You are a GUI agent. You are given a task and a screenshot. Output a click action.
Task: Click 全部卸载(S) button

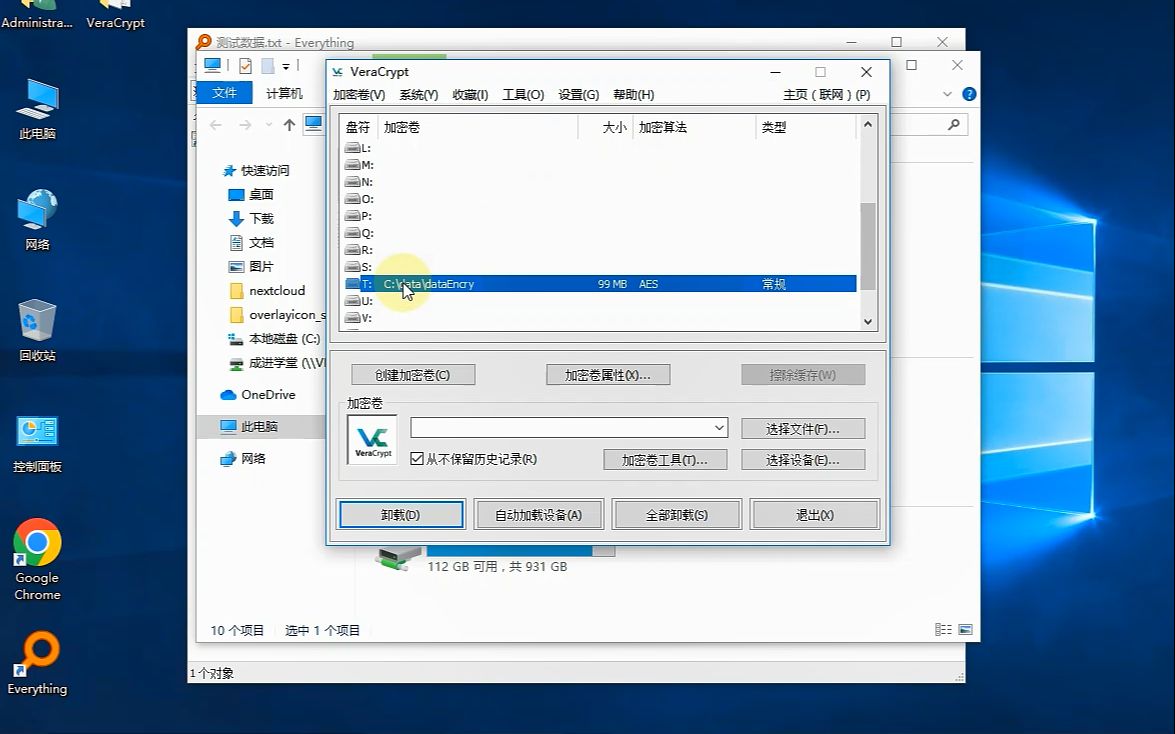pos(677,515)
